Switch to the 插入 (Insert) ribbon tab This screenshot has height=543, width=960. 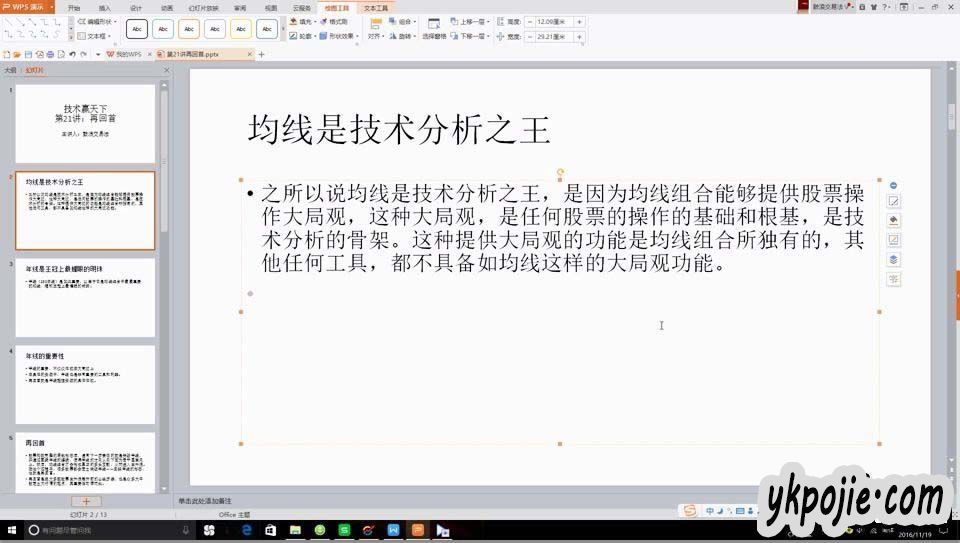[104, 7]
